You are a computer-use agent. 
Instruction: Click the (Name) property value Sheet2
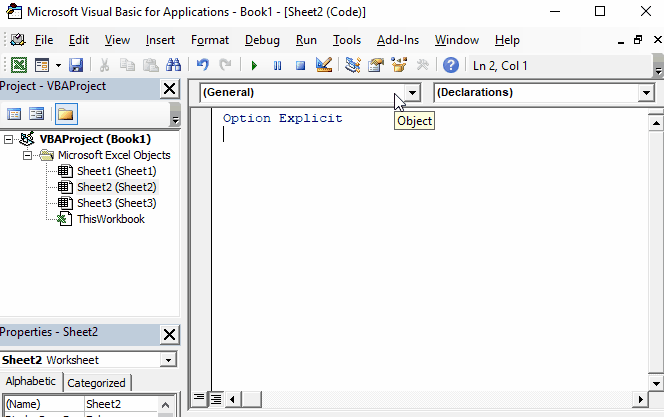coord(121,404)
